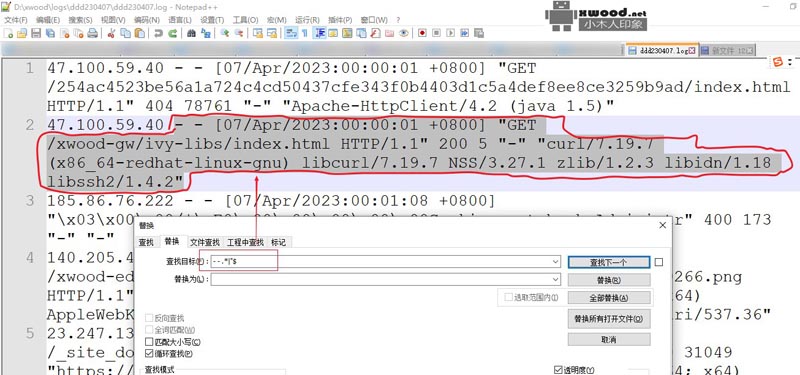Click the 查找下一个 button
Viewport: 800px width, 375px height.
609,262
